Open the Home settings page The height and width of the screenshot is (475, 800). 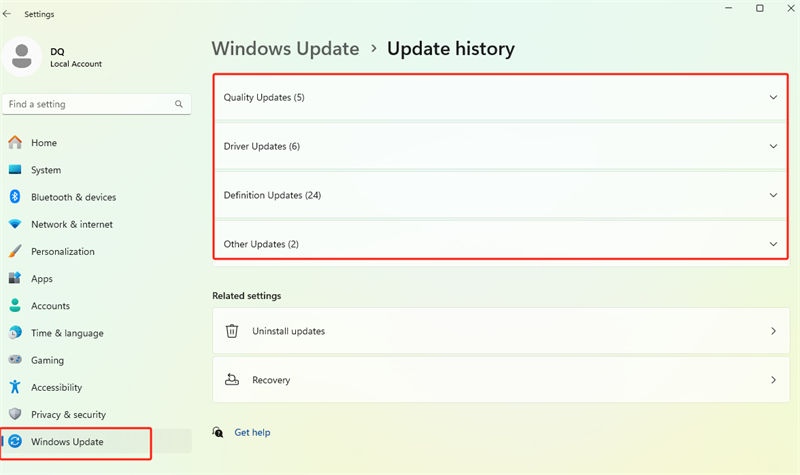click(x=97, y=142)
